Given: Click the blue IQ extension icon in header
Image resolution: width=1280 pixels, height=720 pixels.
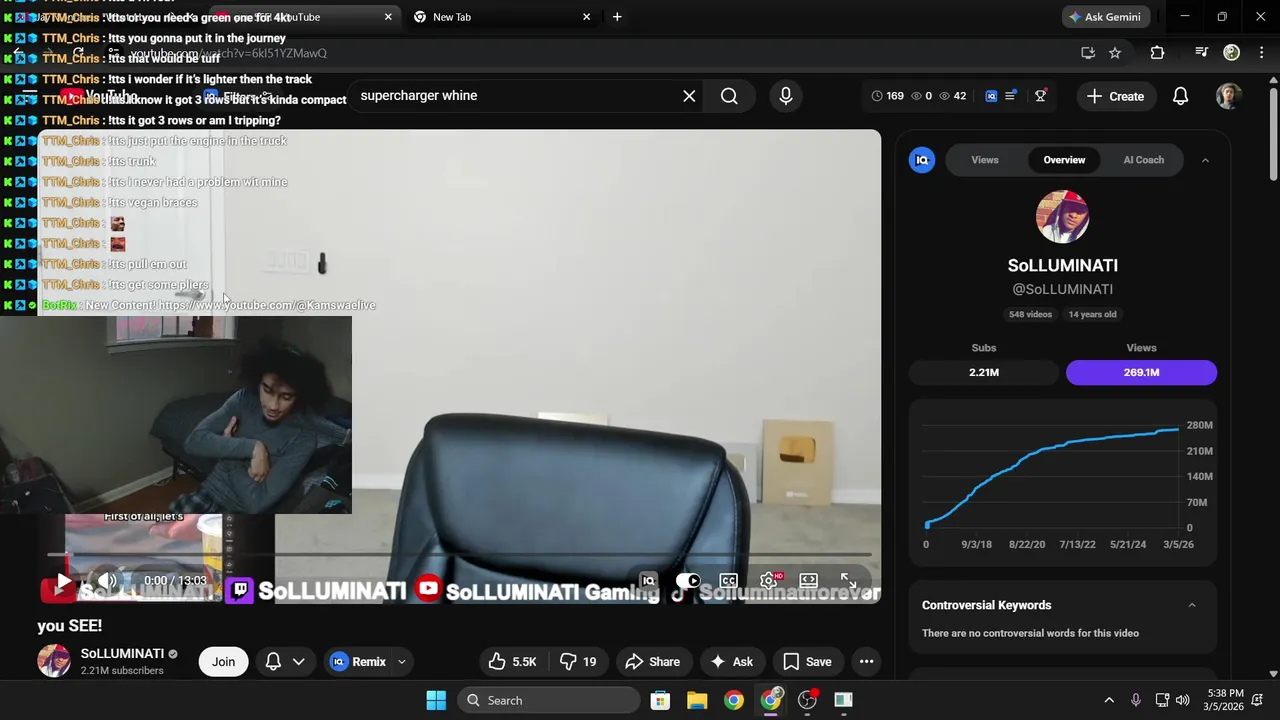Looking at the screenshot, I should [x=991, y=96].
